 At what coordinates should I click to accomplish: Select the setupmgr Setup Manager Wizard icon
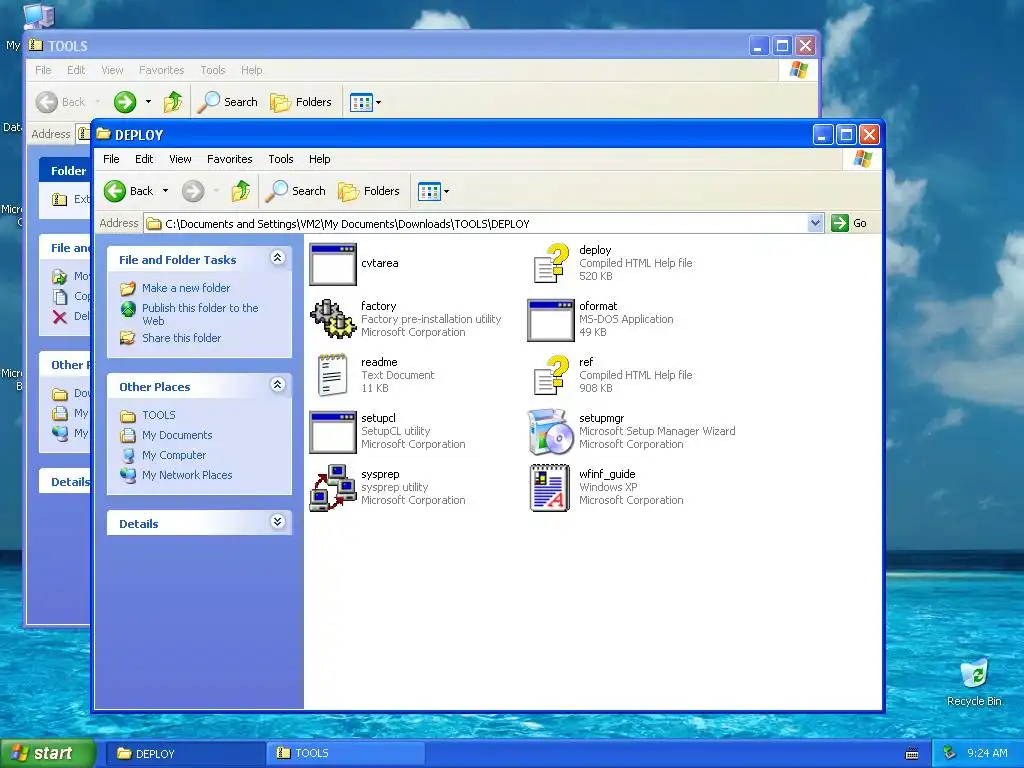pyautogui.click(x=550, y=432)
